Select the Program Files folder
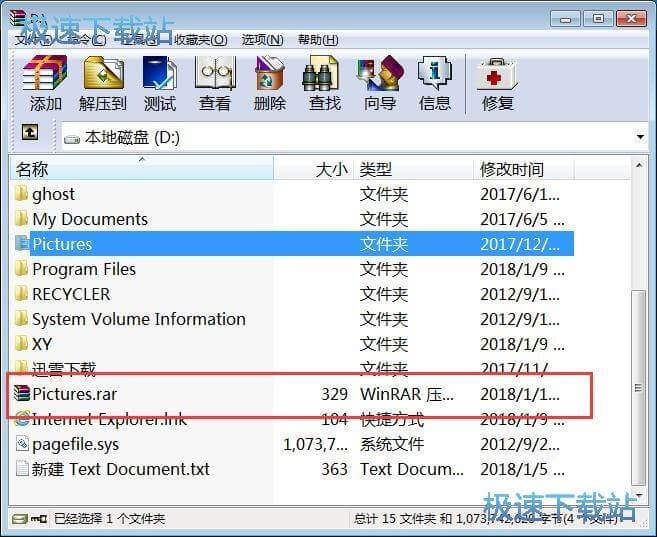Screen dimensions: 657x537 pyautogui.click(x=83, y=269)
